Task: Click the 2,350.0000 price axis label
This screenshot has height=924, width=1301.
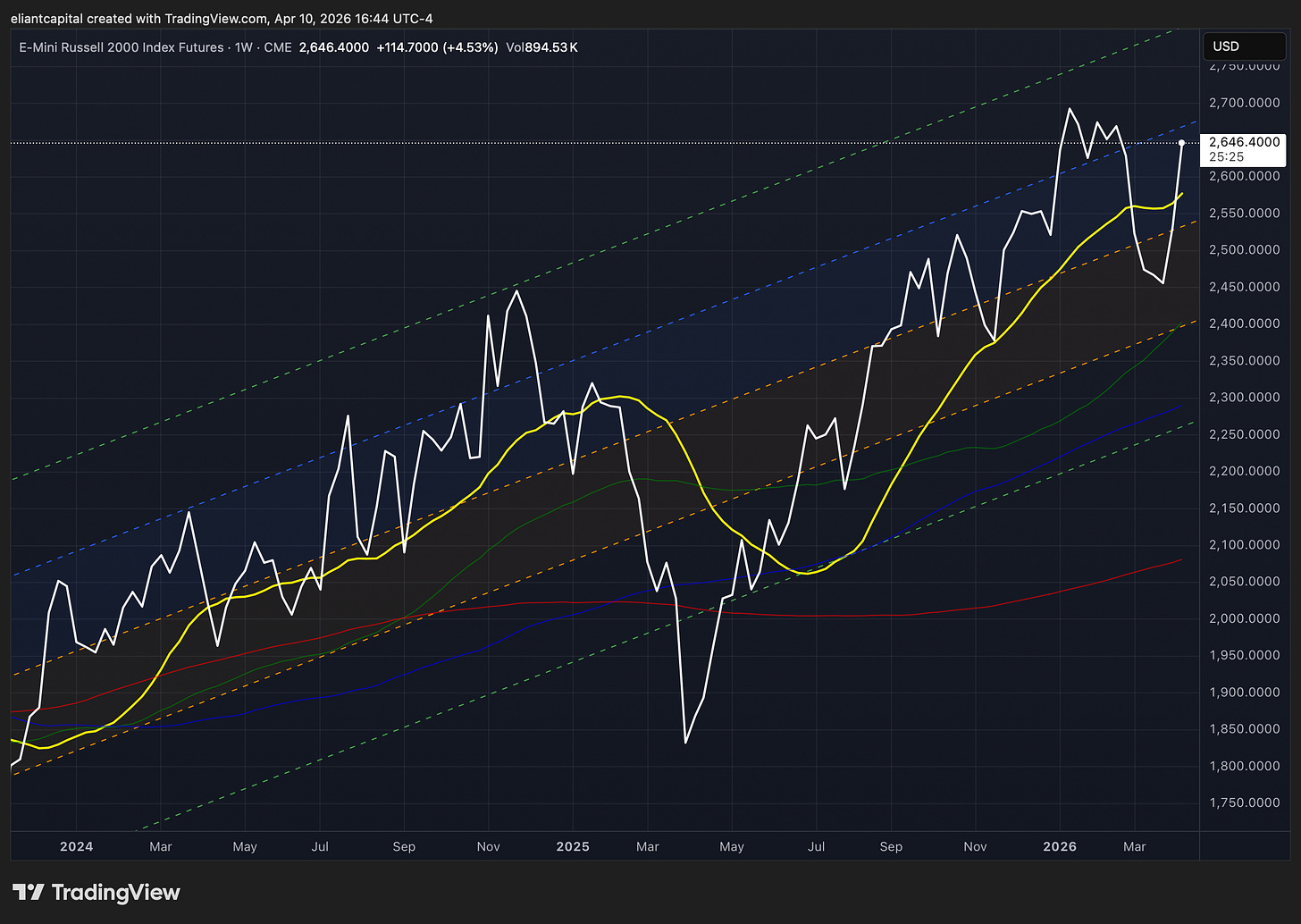Action: [x=1243, y=361]
